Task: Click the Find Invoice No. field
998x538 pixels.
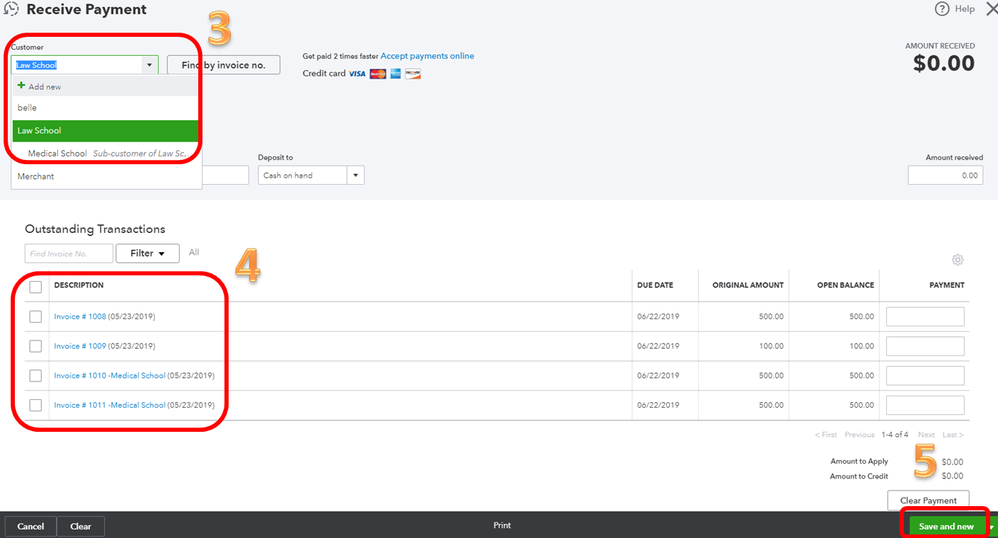Action: (x=69, y=253)
